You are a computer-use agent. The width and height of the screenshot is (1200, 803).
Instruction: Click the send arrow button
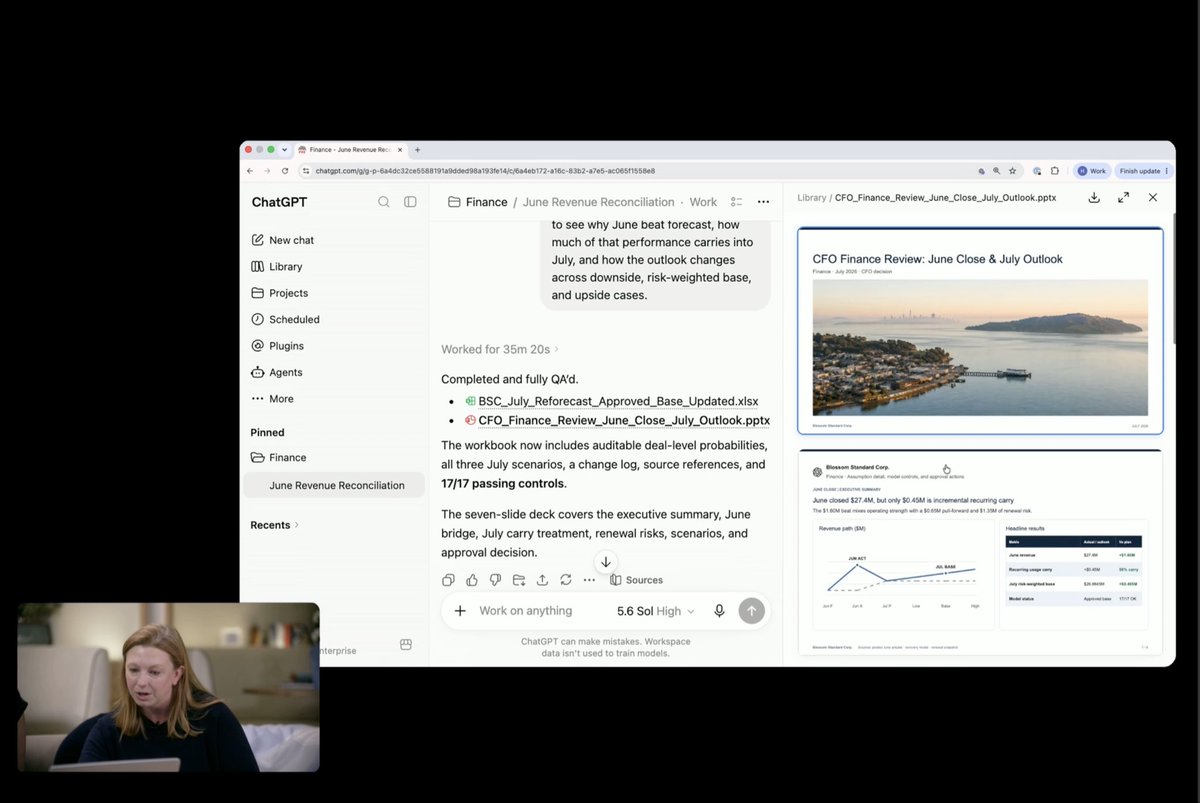click(752, 611)
